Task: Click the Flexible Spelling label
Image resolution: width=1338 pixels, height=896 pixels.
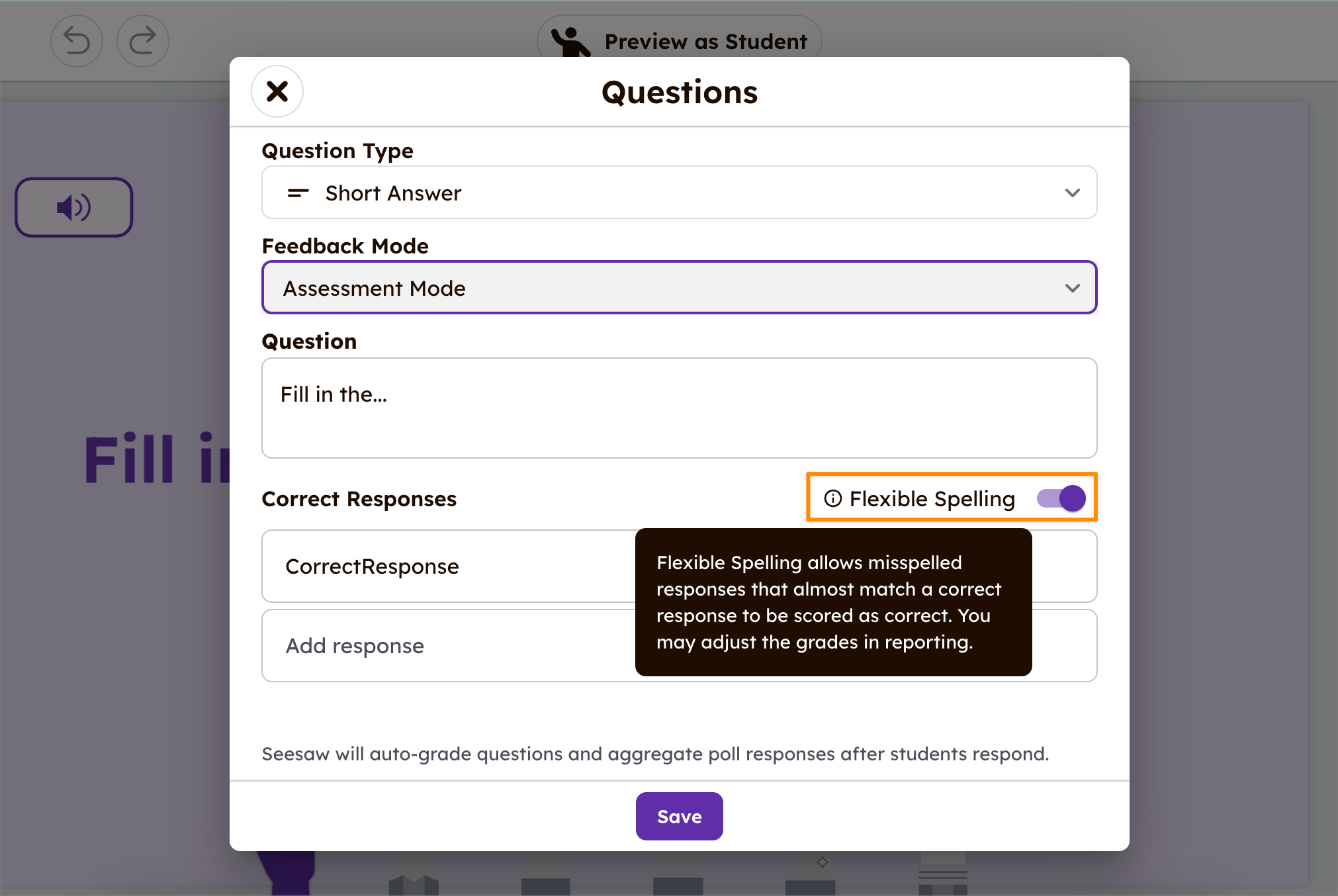Action: (x=932, y=498)
